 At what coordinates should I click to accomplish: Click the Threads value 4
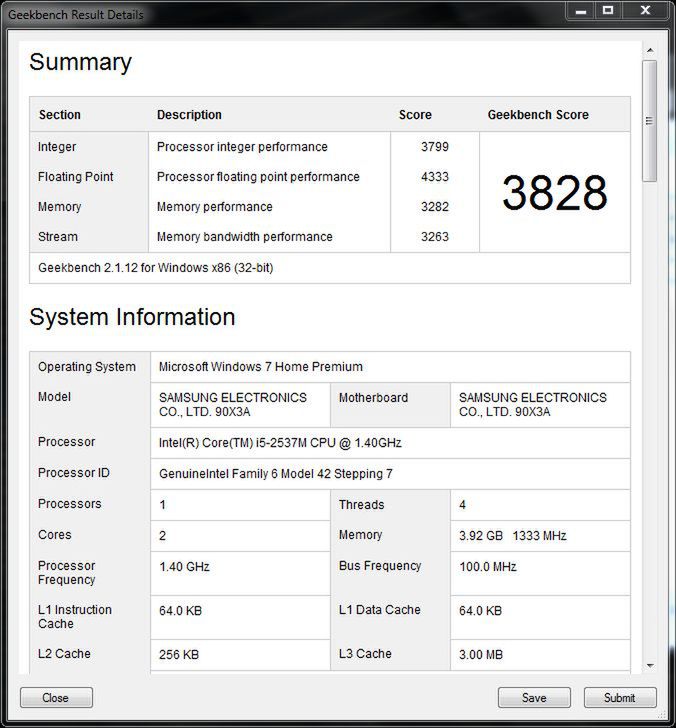tap(462, 505)
